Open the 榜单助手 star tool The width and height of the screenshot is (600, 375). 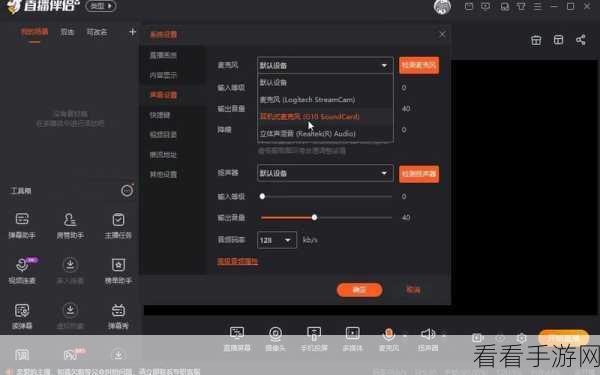(x=118, y=271)
